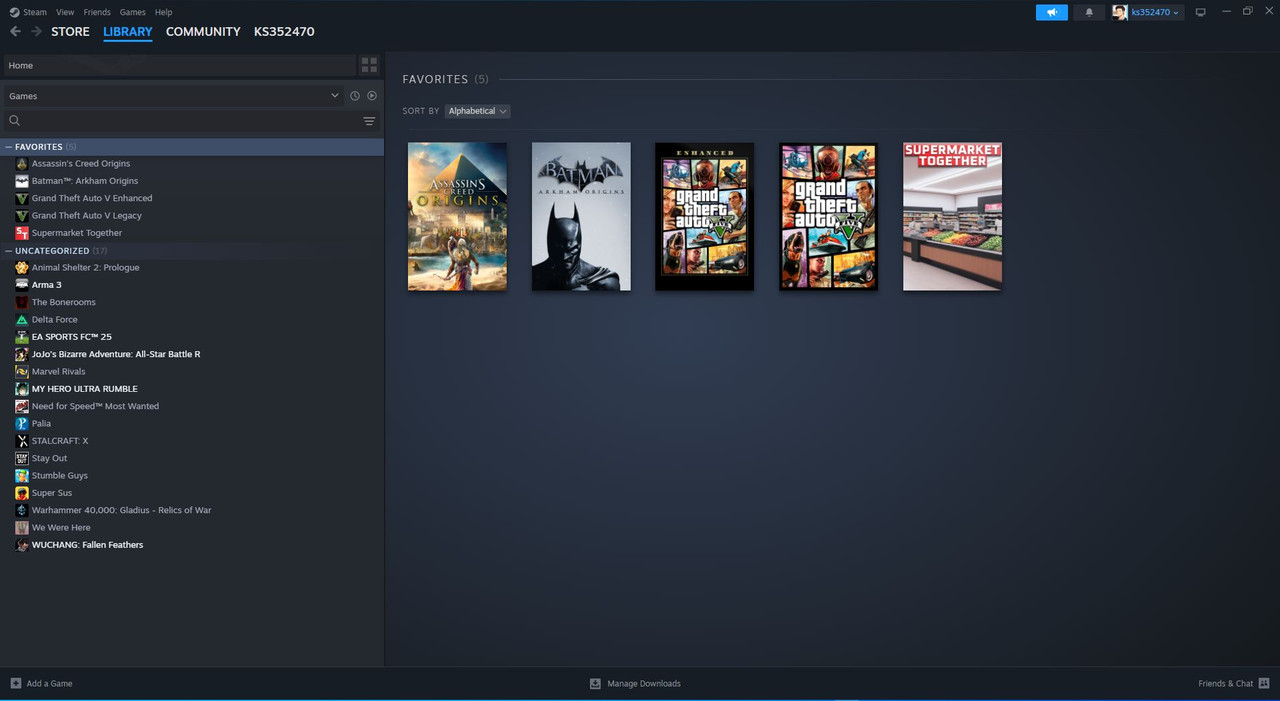Sort by recent activity clock icon
Screen dimensions: 1280x701
[354, 96]
